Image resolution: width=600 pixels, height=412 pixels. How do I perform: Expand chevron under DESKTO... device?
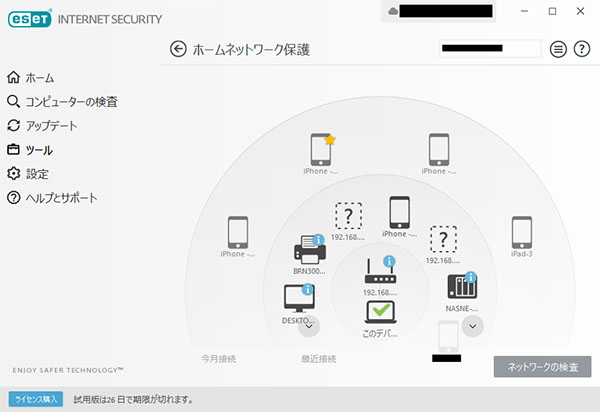coord(309,326)
